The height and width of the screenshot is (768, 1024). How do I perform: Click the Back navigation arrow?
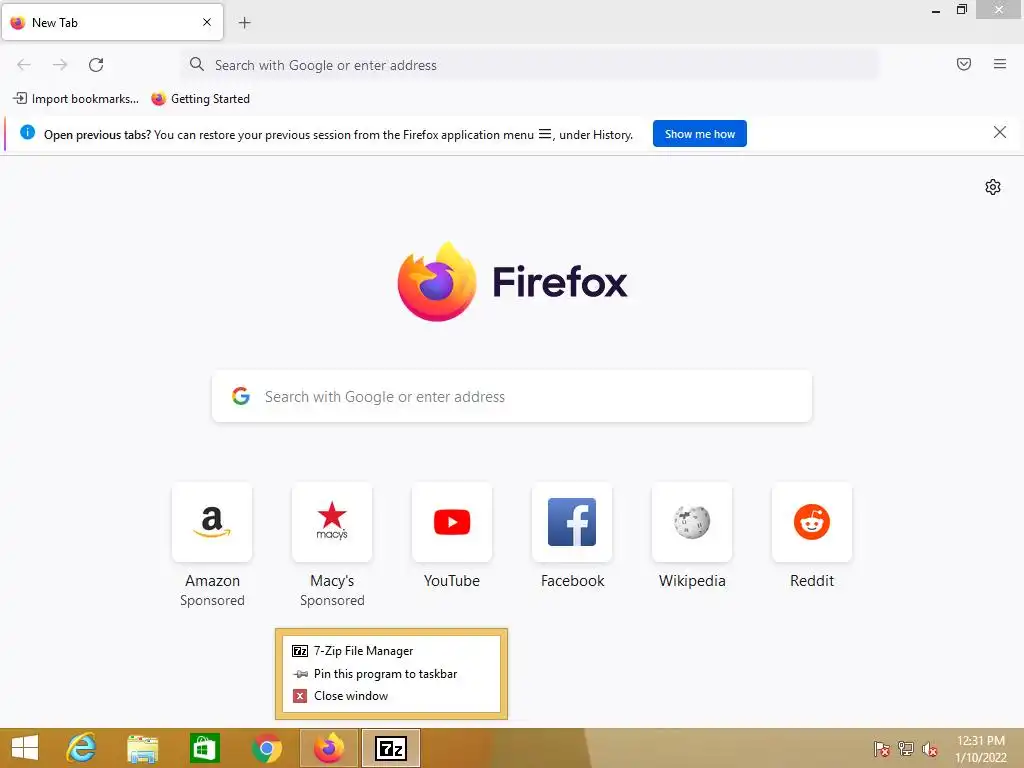(24, 65)
